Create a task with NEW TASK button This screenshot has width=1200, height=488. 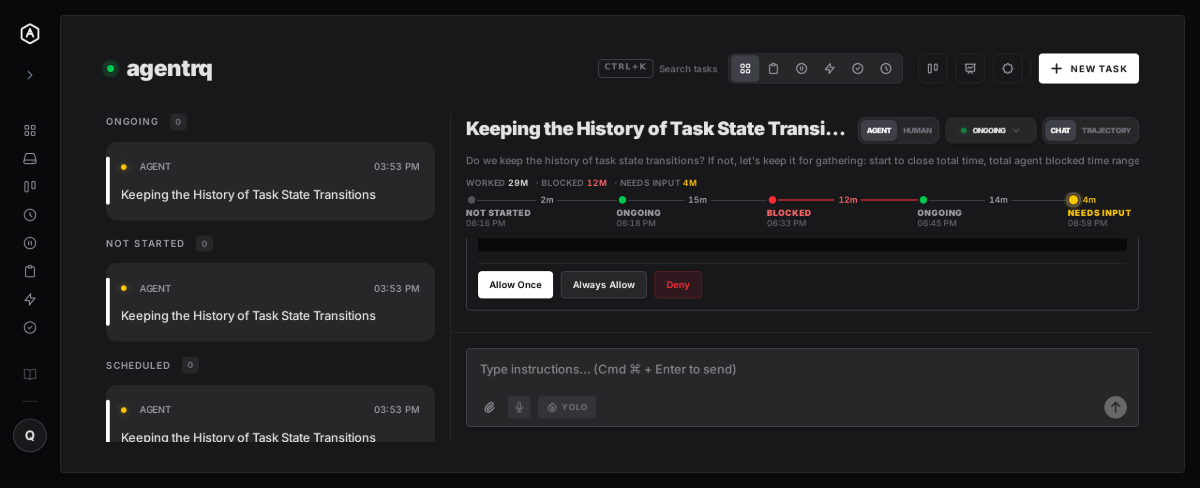coord(1089,68)
